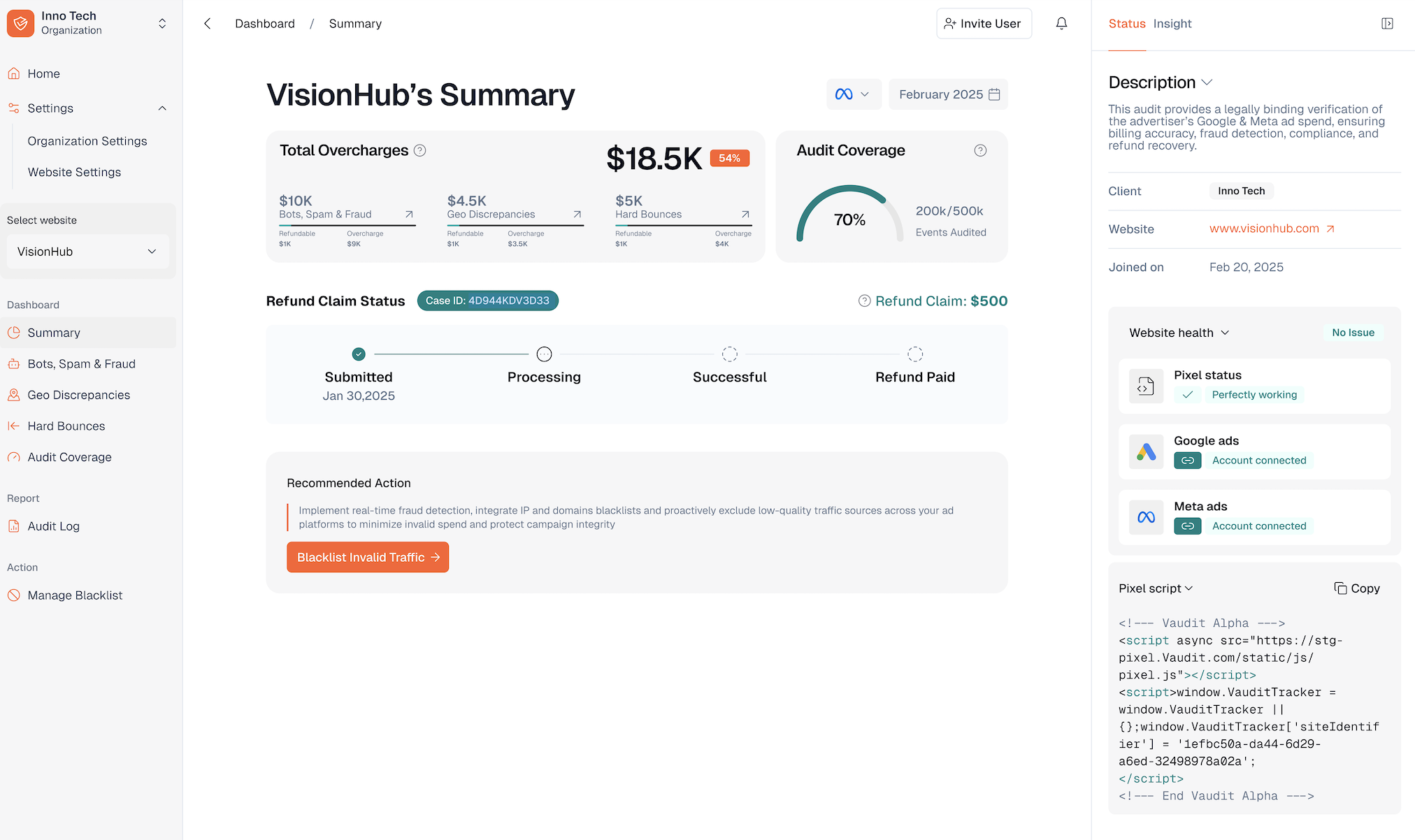Click the 200k/500k events audited value
Screen dimensions: 1415x840
949,211
